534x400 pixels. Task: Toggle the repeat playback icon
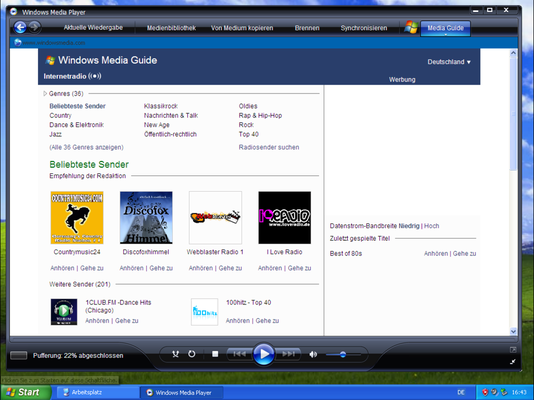(192, 354)
